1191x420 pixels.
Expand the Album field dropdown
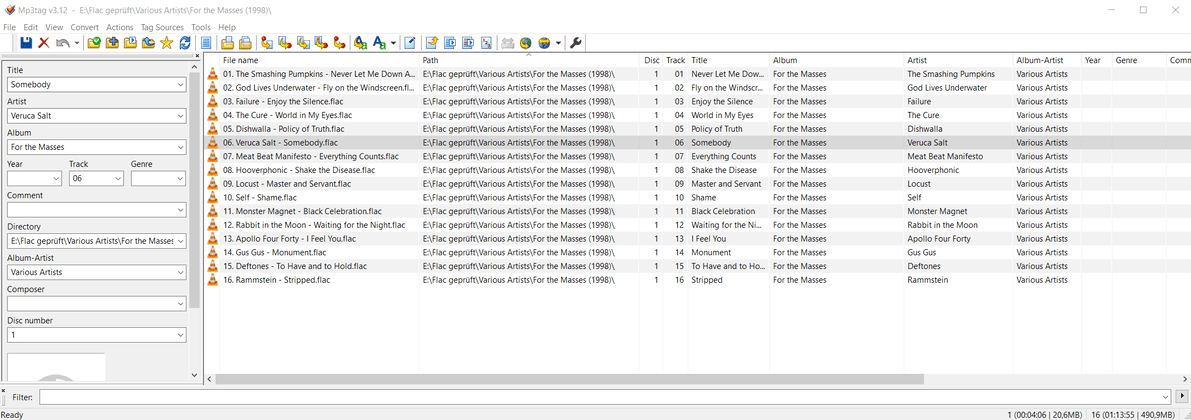click(x=180, y=147)
